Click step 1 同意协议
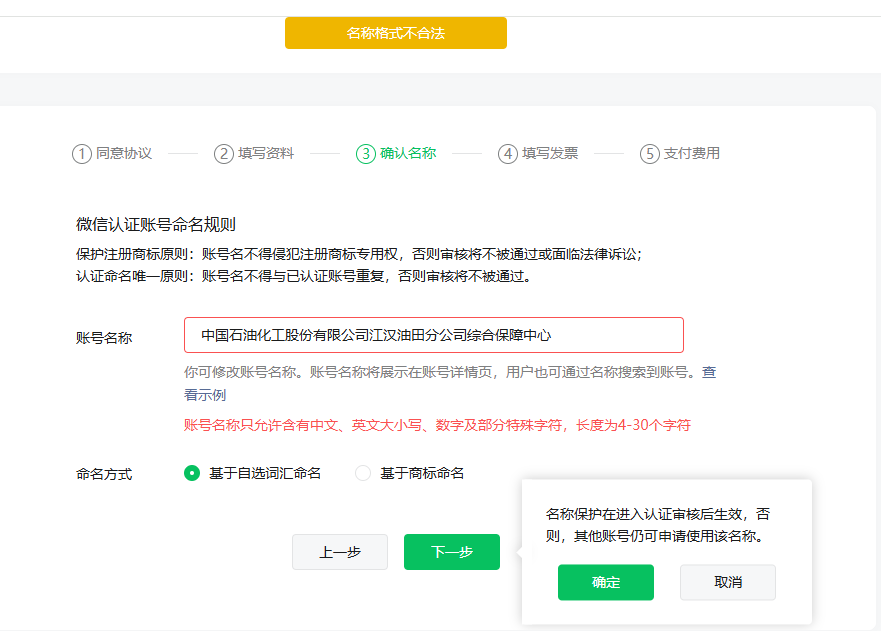 pyautogui.click(x=112, y=153)
